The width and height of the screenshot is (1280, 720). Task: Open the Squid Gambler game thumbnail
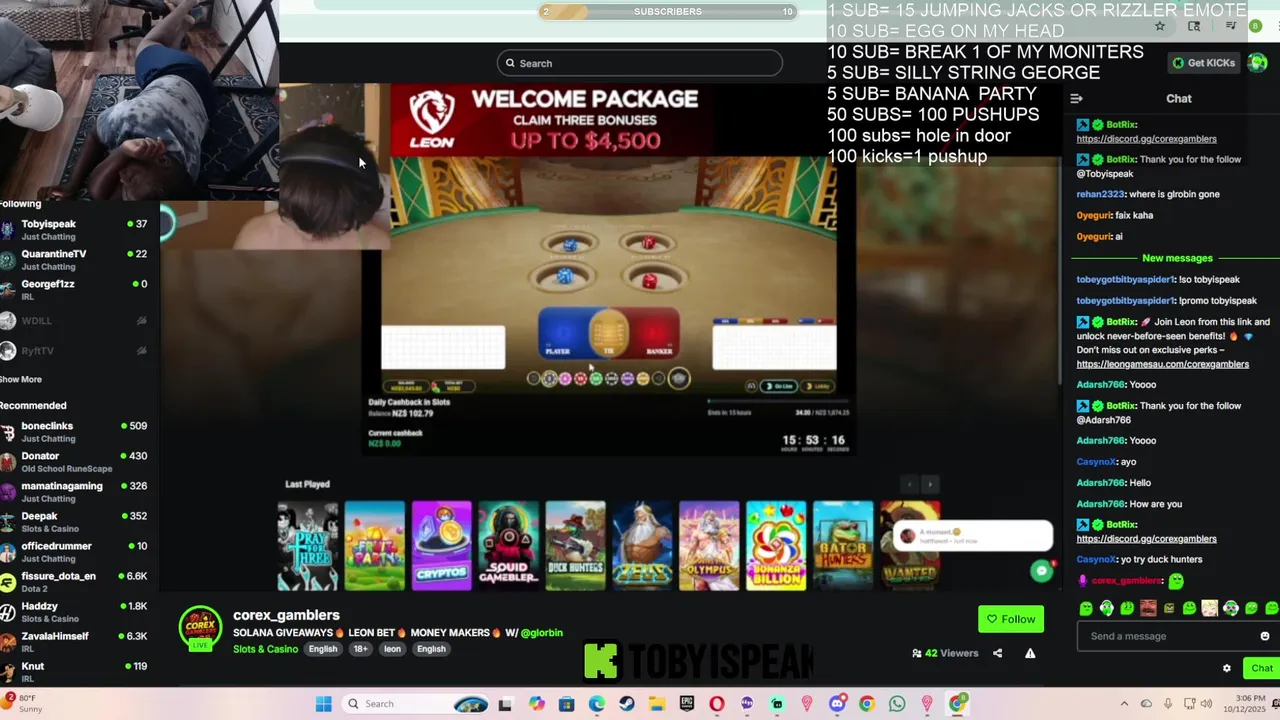[x=508, y=546]
